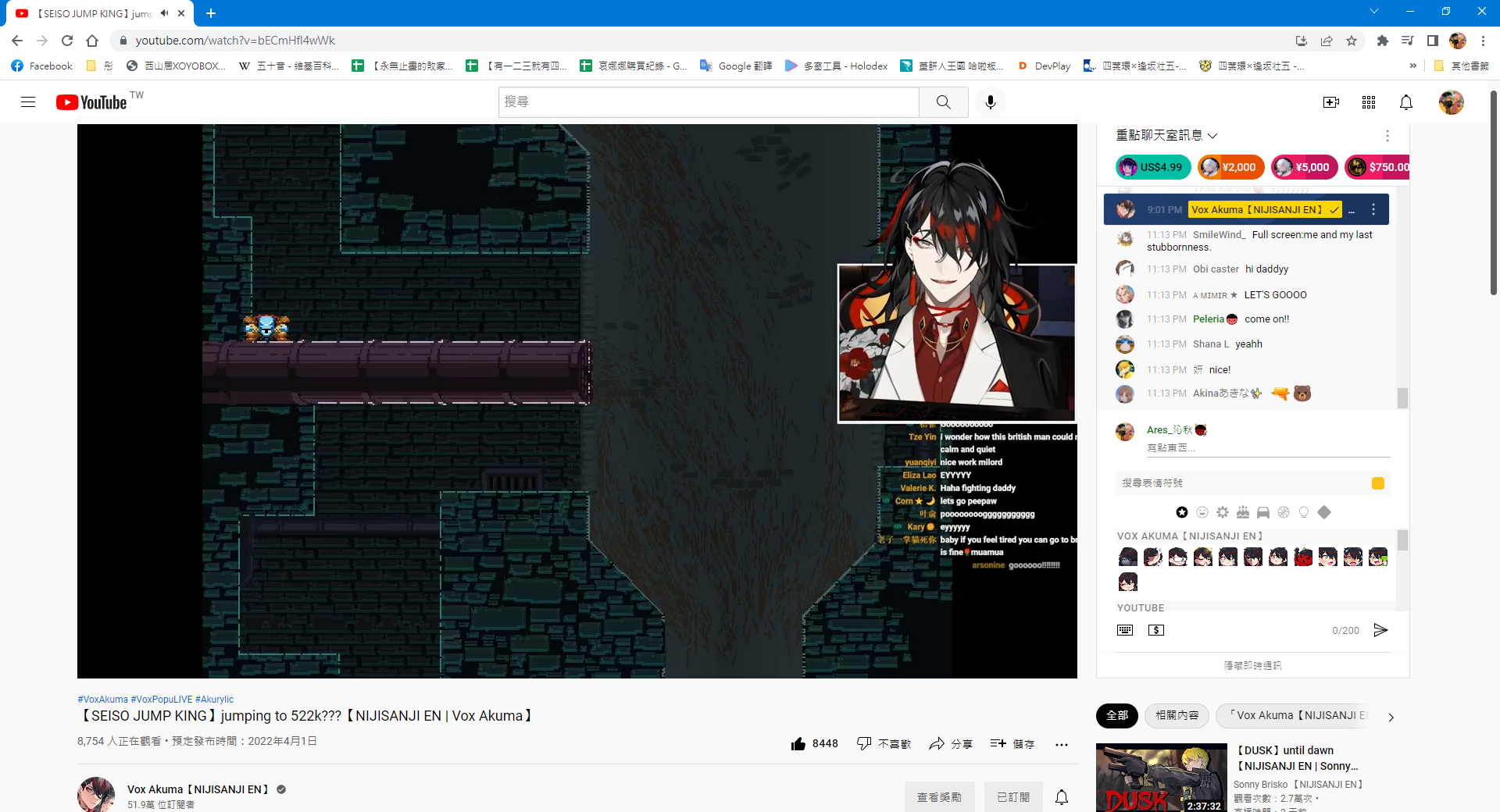Open the US$4.99 Super Chat chip
This screenshot has width=1500, height=812.
click(1153, 167)
